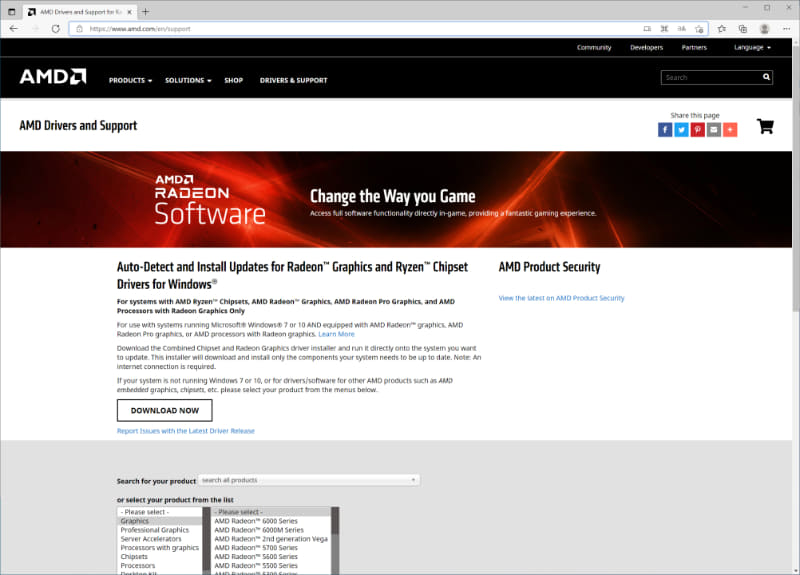Click the AMD logo in header
Screen dimensions: 800x575
pos(53,77)
